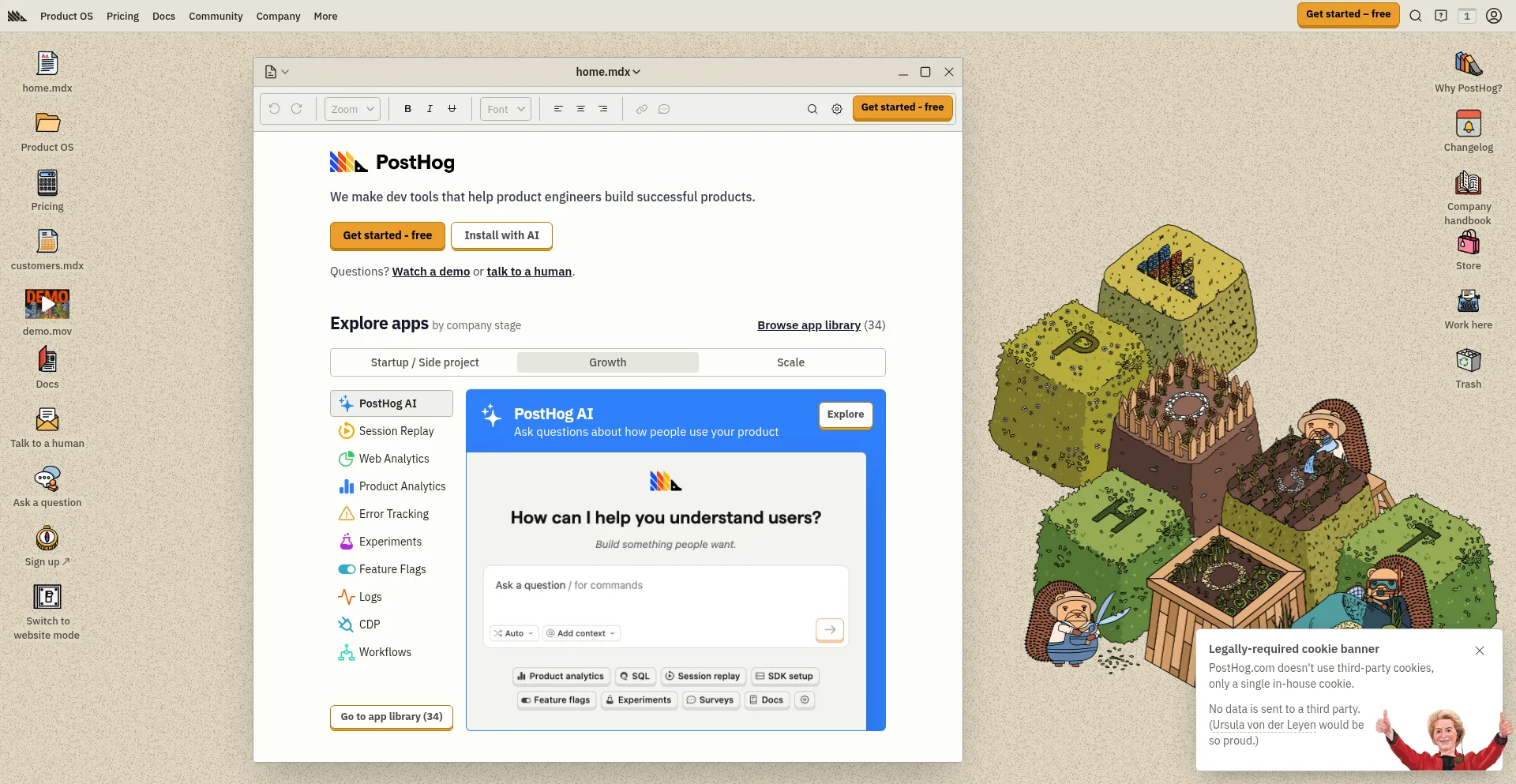Click the send arrow button
1516x784 pixels.
(x=830, y=630)
